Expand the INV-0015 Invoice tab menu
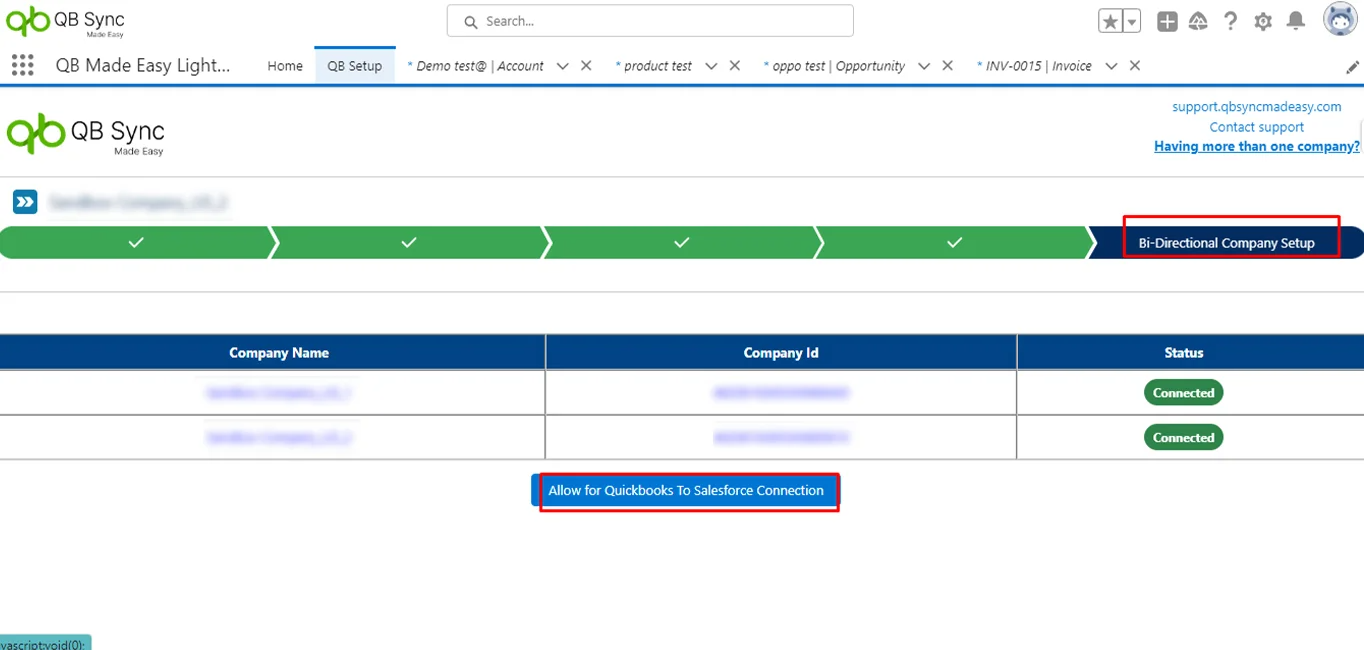Viewport: 1364px width, 650px height. click(1111, 66)
